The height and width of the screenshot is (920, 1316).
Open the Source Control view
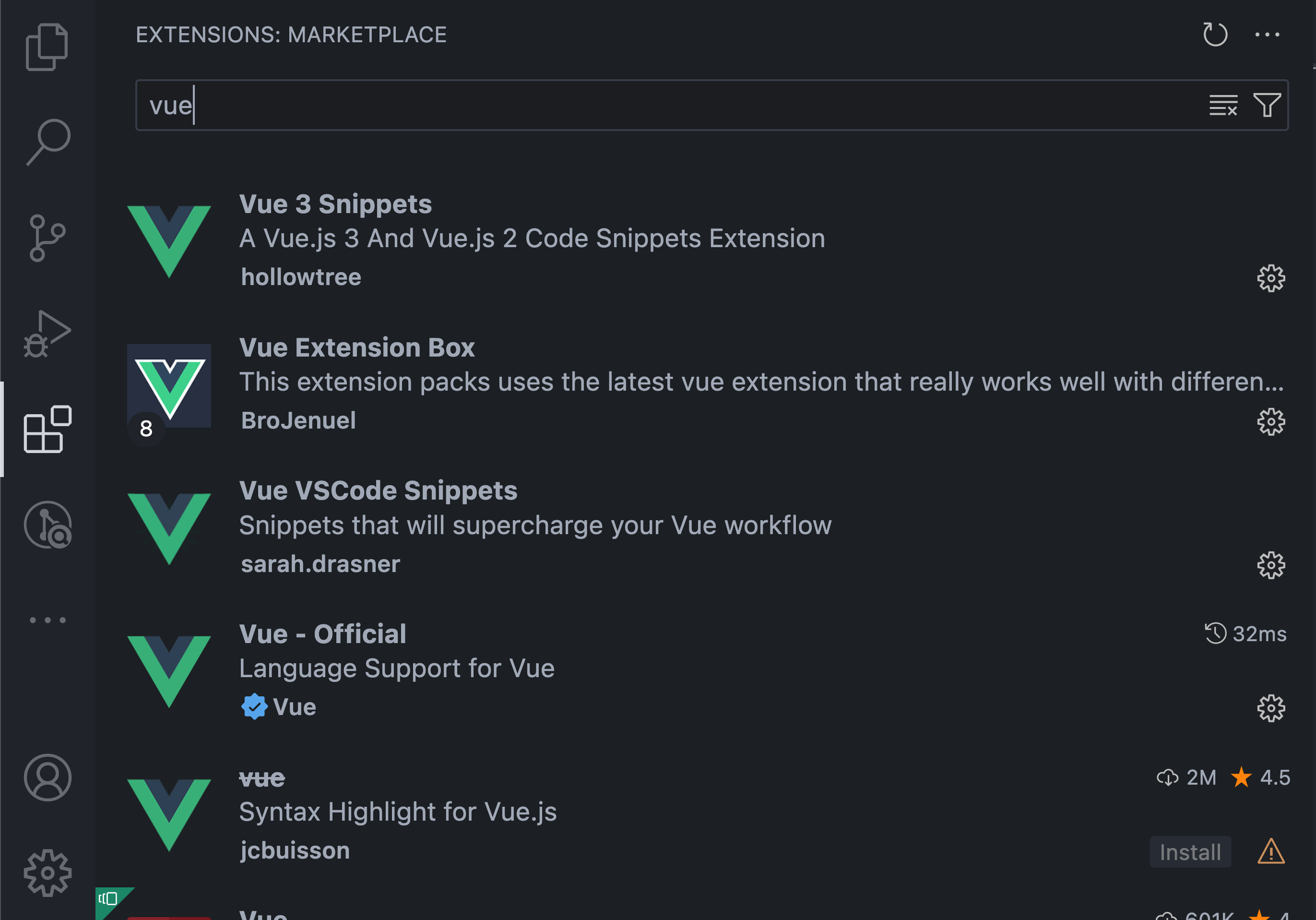[x=47, y=237]
